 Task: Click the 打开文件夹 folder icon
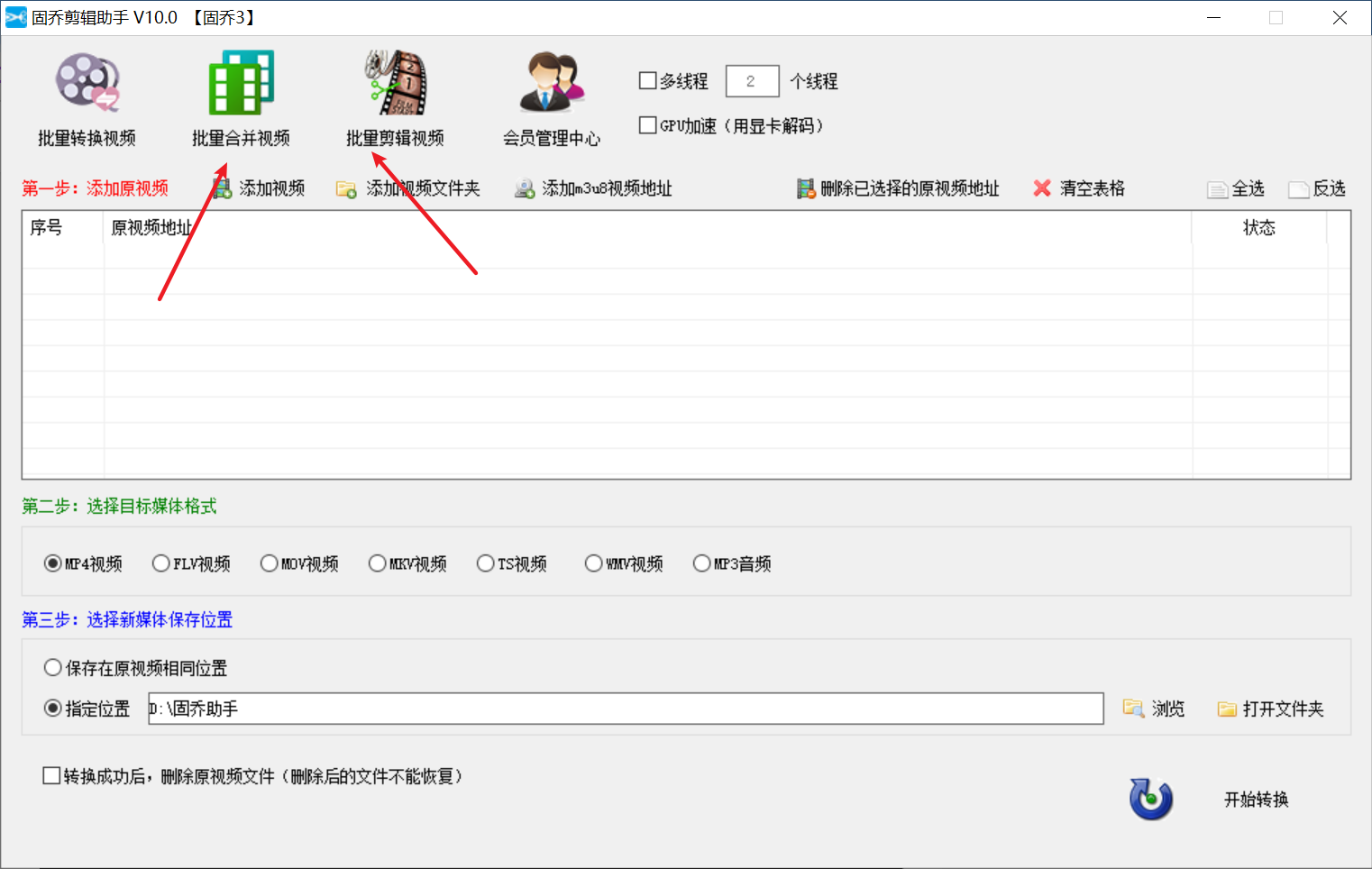[1227, 709]
